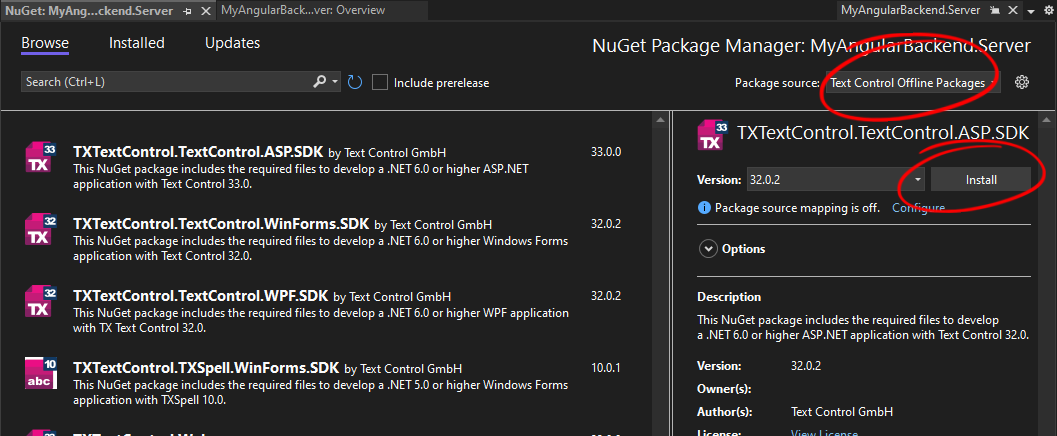Open the document tab overflow dropdown arrow

1031,11
